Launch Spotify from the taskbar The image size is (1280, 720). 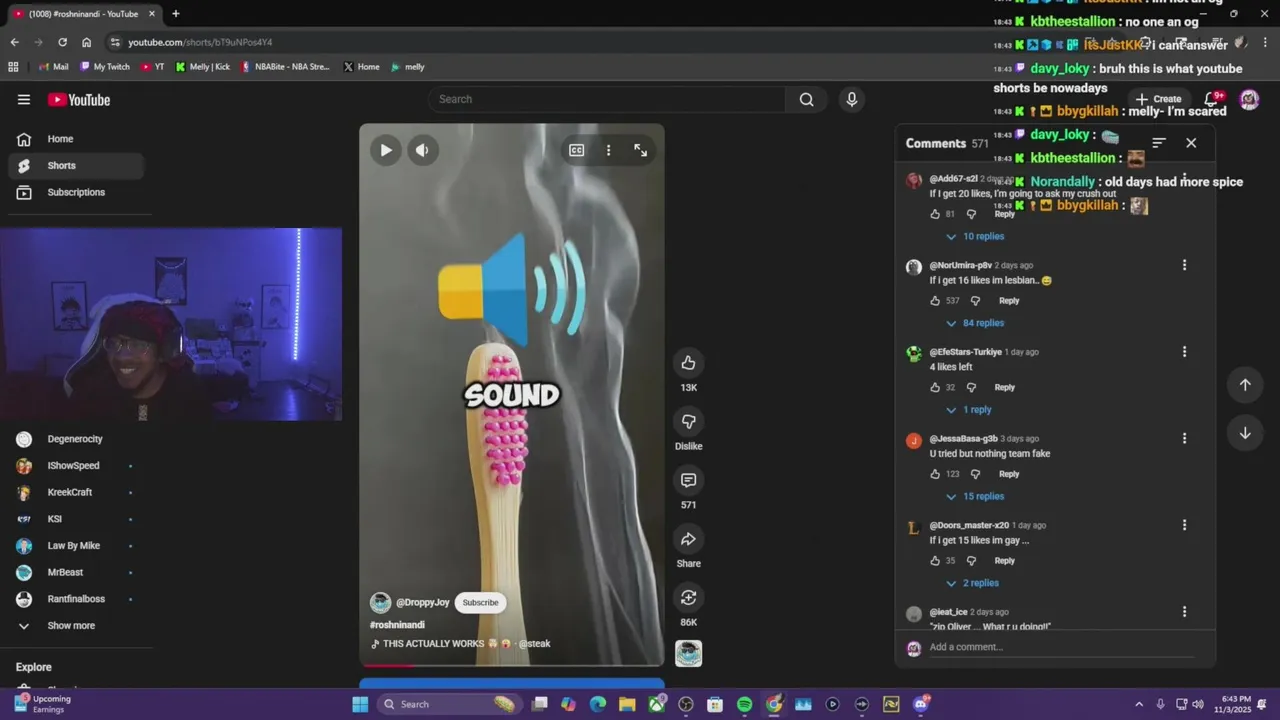coord(744,704)
